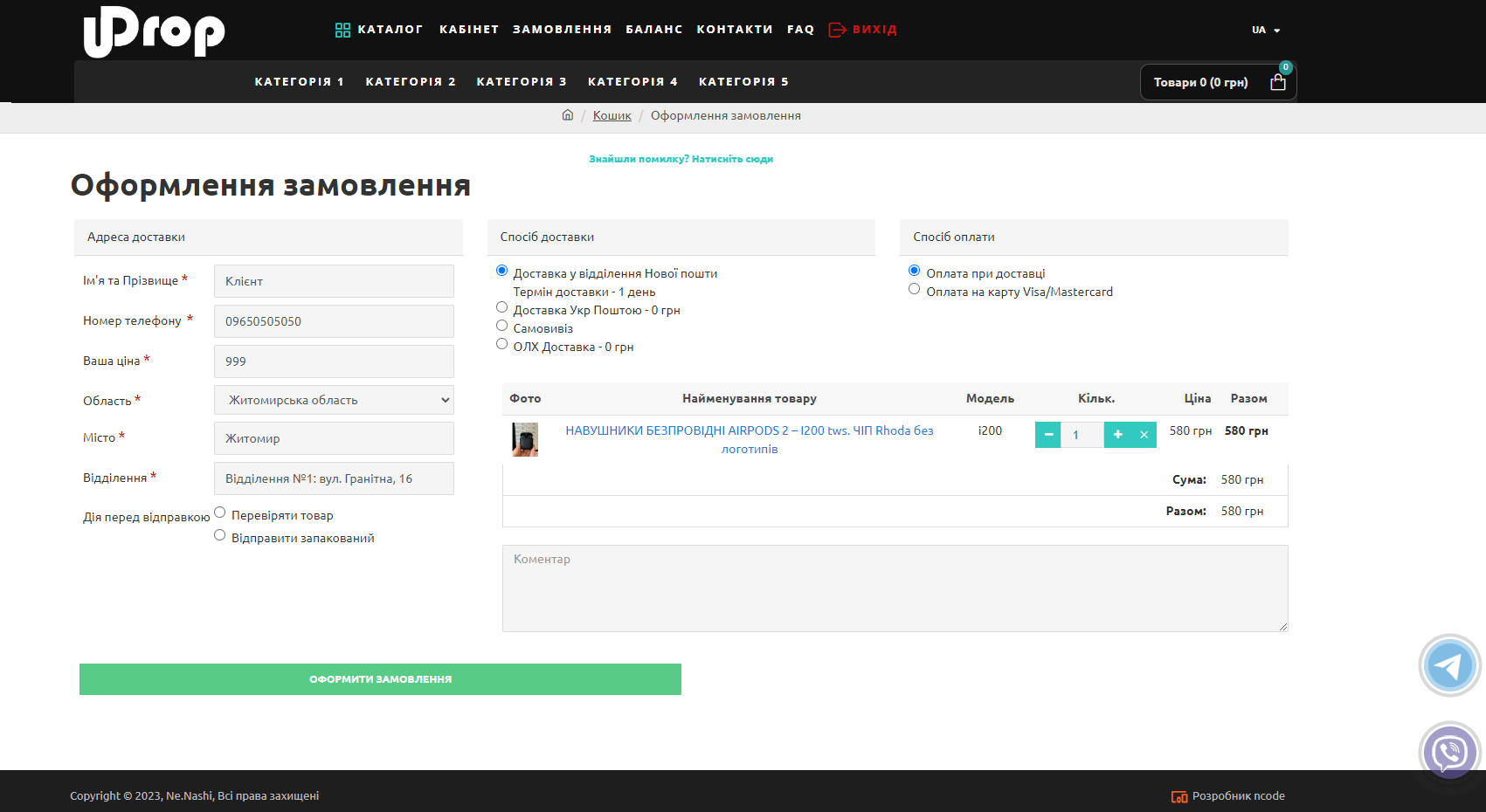Select delivery by Укр Поштою
The height and width of the screenshot is (812, 1486).
click(502, 307)
